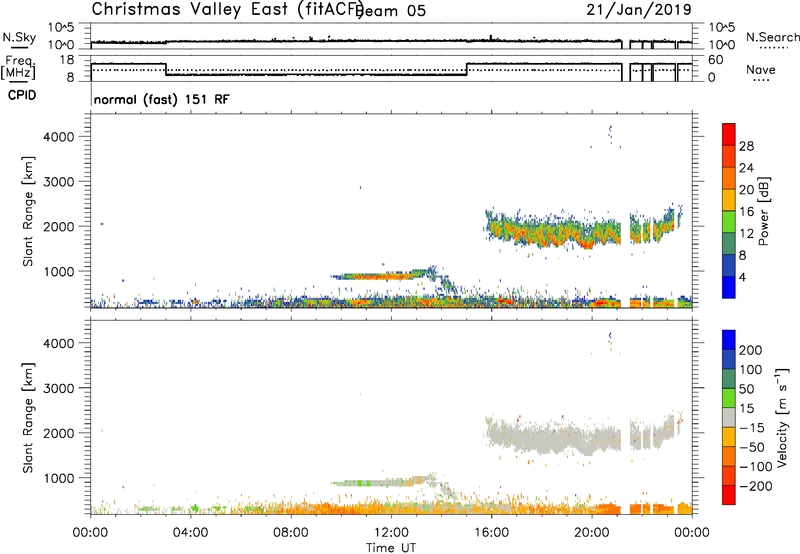
Task: Pick the red top segment of Power colorbar
Action: 729,134
